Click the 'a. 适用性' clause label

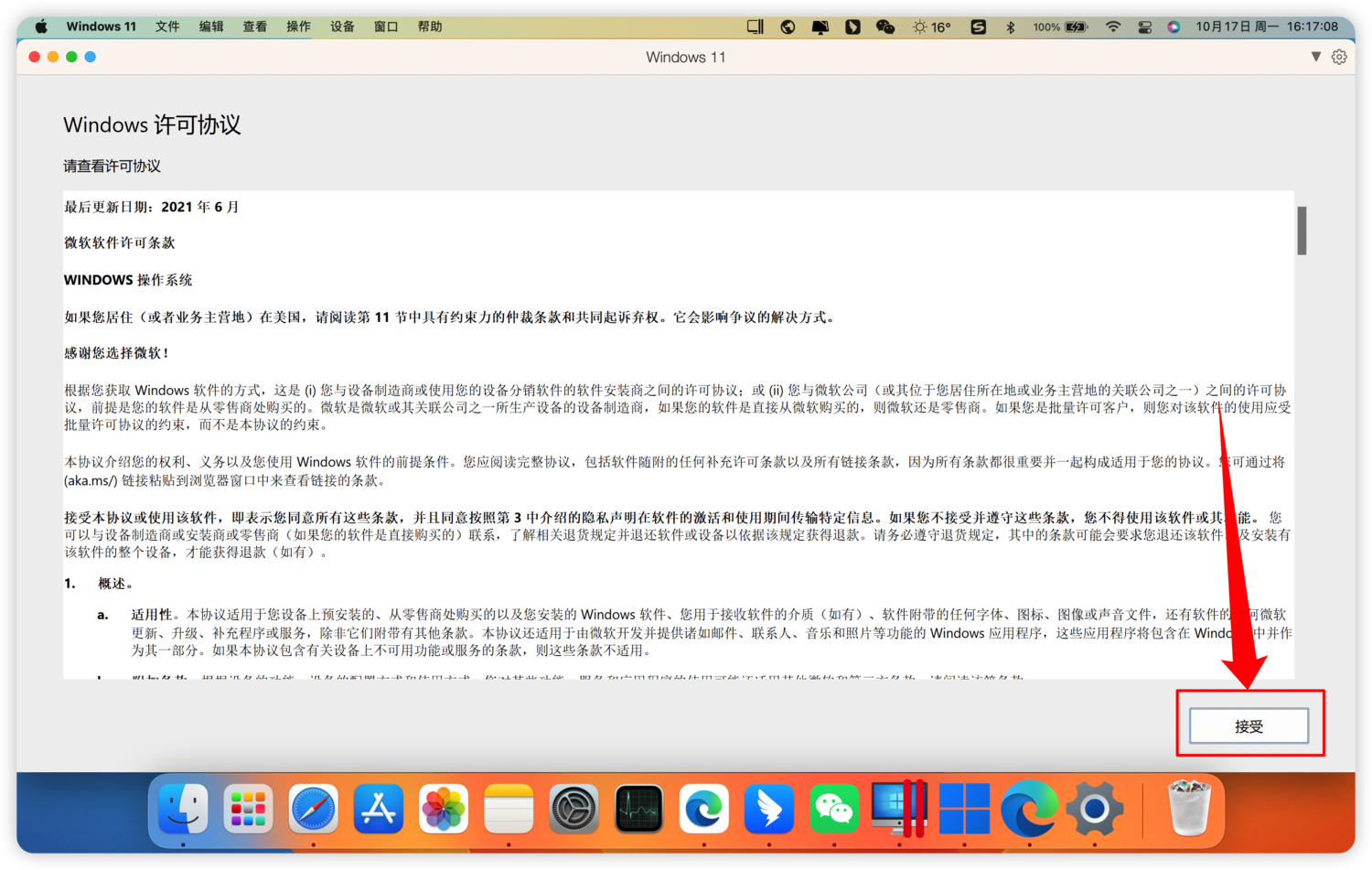(x=134, y=615)
